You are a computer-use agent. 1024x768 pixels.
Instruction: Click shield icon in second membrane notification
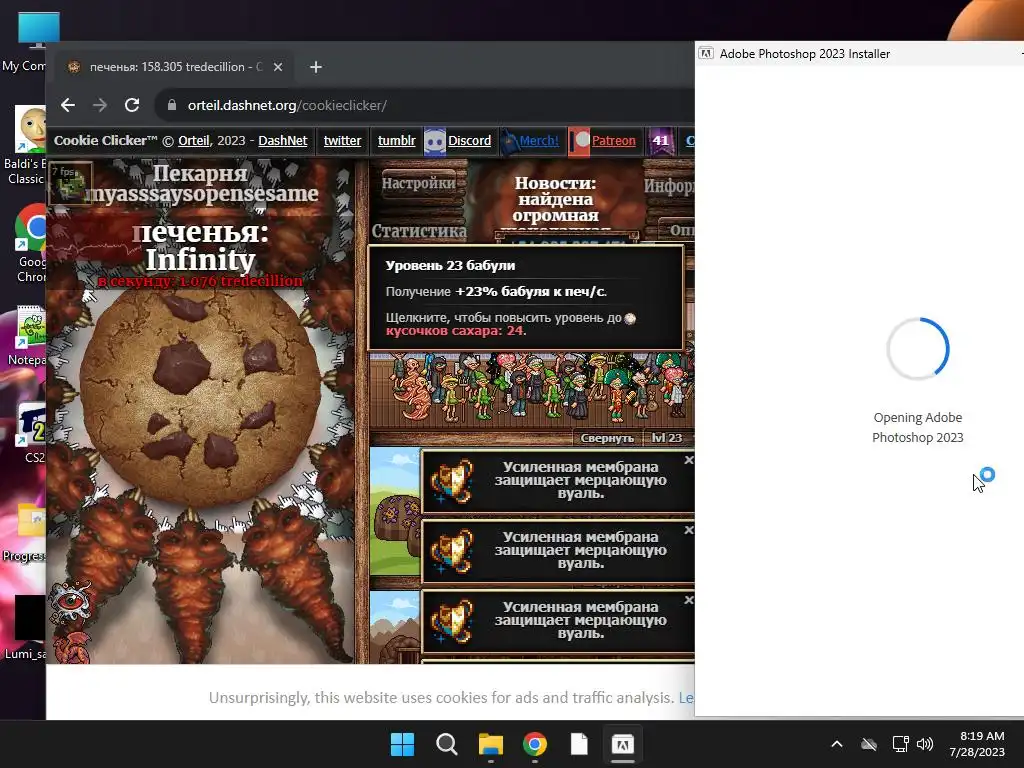(452, 551)
